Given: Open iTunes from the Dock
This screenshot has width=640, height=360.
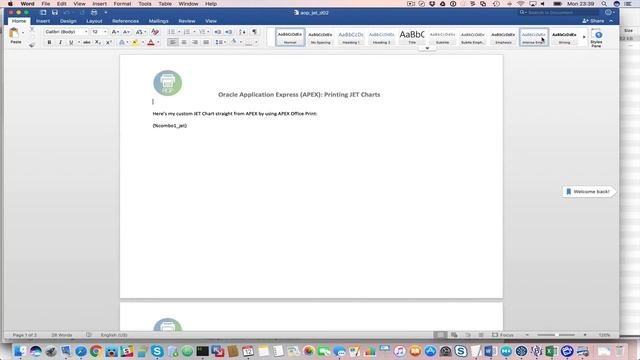Looking at the screenshot, I should (400, 351).
